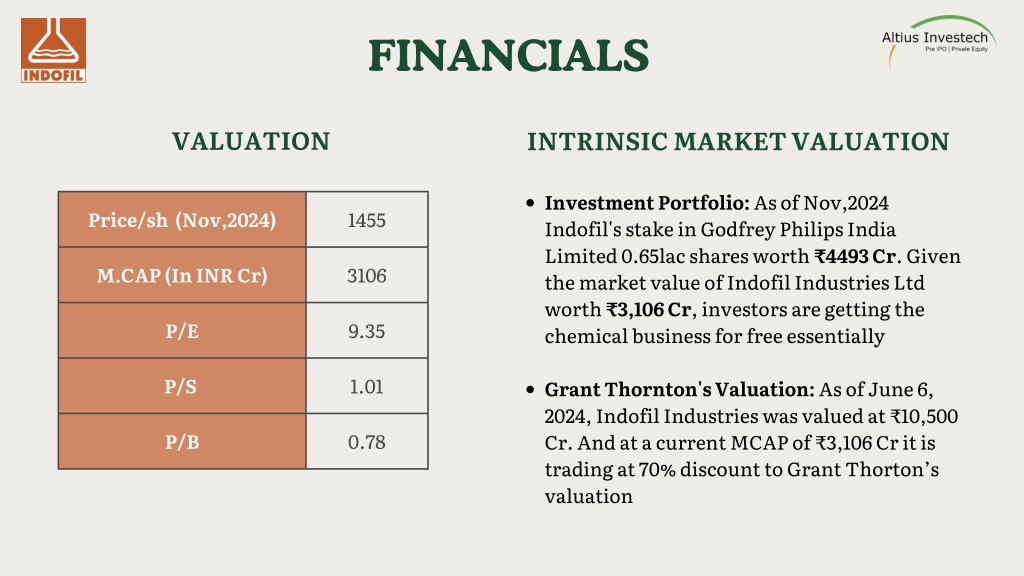Image resolution: width=1024 pixels, height=576 pixels.
Task: Click the P/E label cell
Action: coord(182,331)
